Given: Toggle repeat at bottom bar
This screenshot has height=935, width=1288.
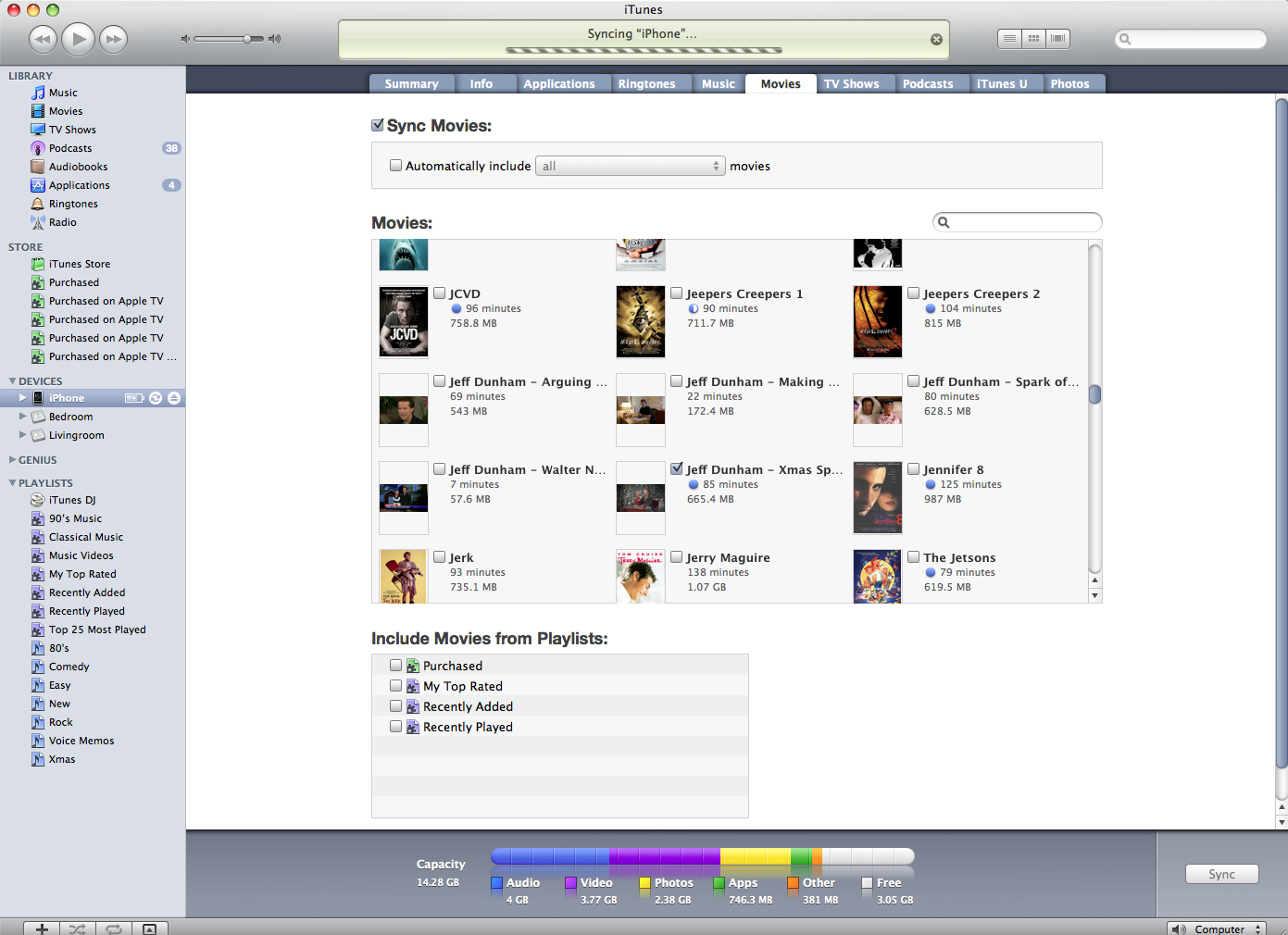Looking at the screenshot, I should pos(114,928).
